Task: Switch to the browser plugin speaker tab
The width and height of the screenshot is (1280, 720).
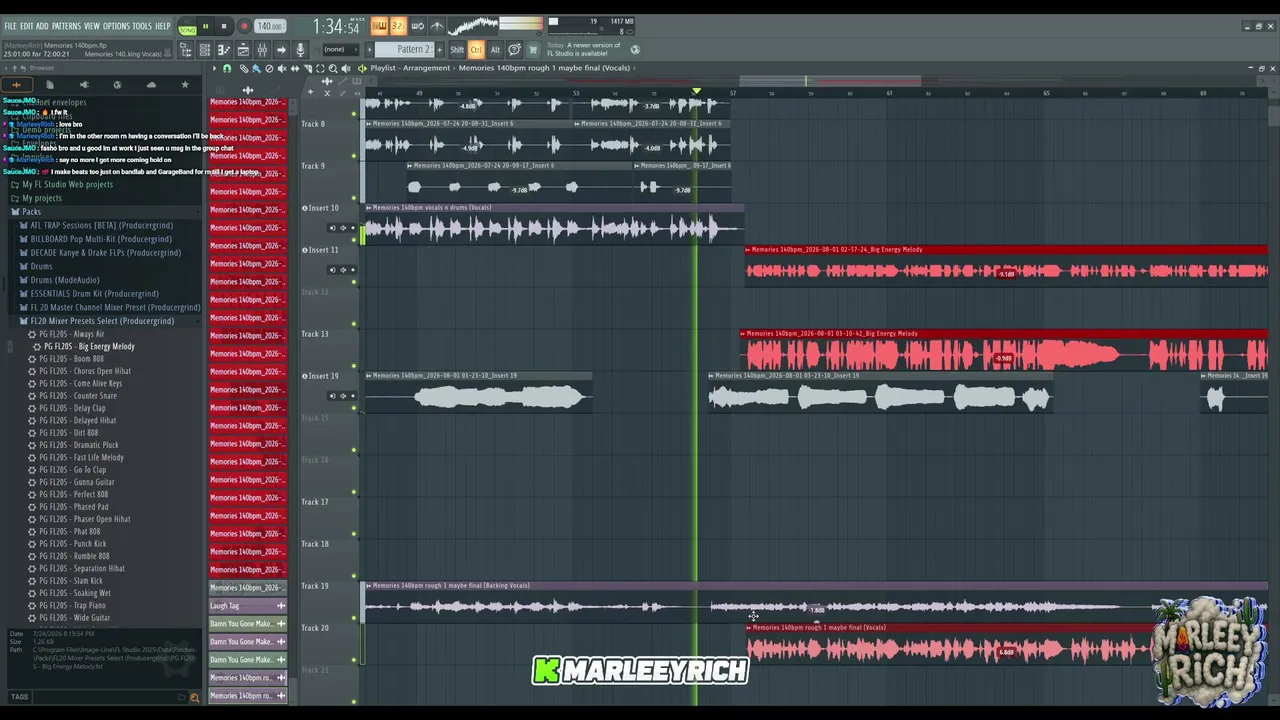Action: (84, 85)
